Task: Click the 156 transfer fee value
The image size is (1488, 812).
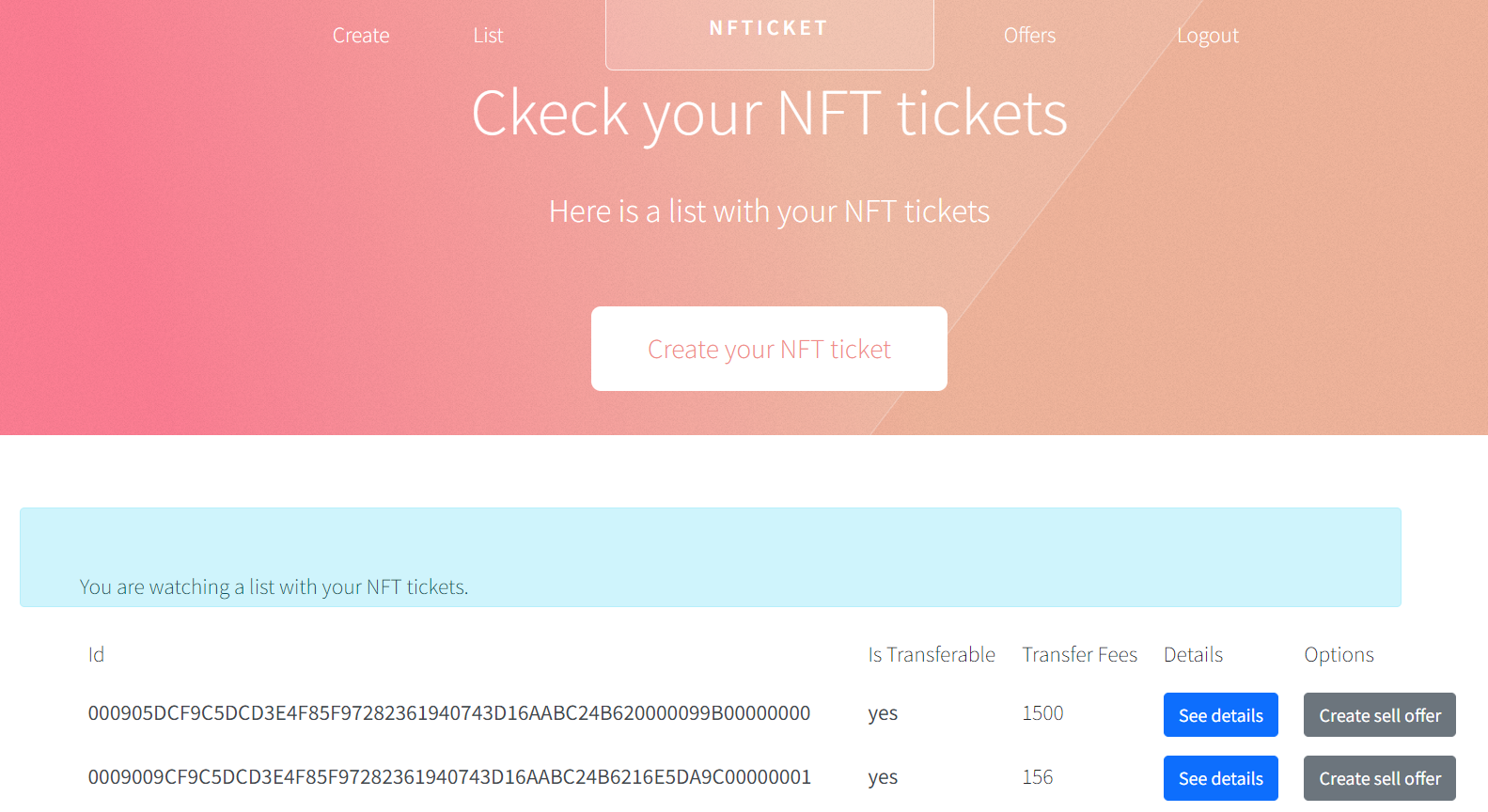Action: pyautogui.click(x=1037, y=777)
